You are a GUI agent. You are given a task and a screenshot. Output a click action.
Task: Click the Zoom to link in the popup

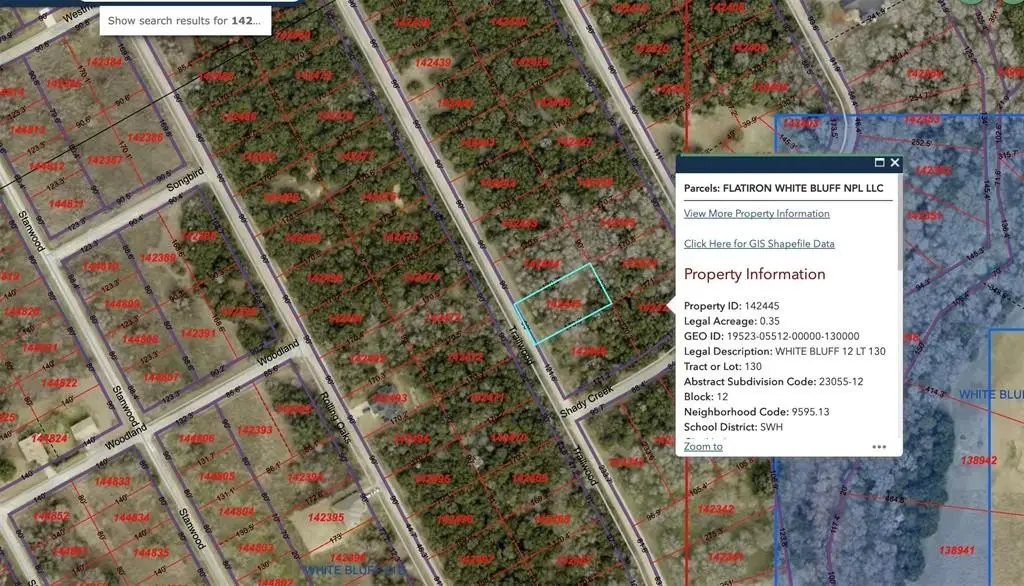point(703,446)
